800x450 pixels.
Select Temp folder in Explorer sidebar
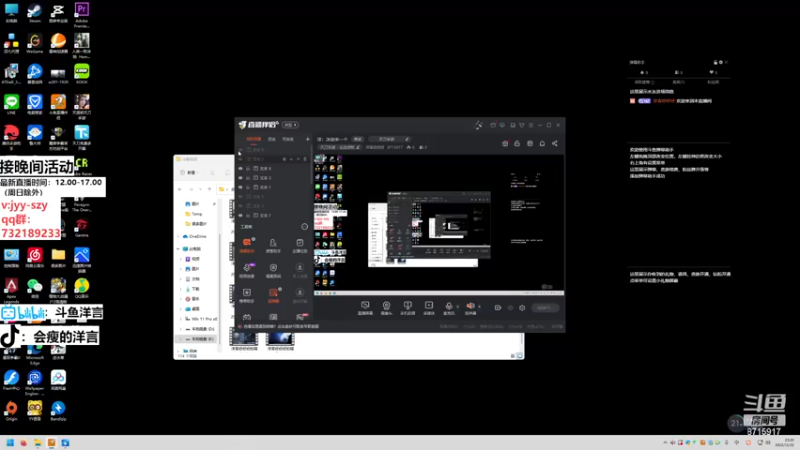tap(194, 214)
